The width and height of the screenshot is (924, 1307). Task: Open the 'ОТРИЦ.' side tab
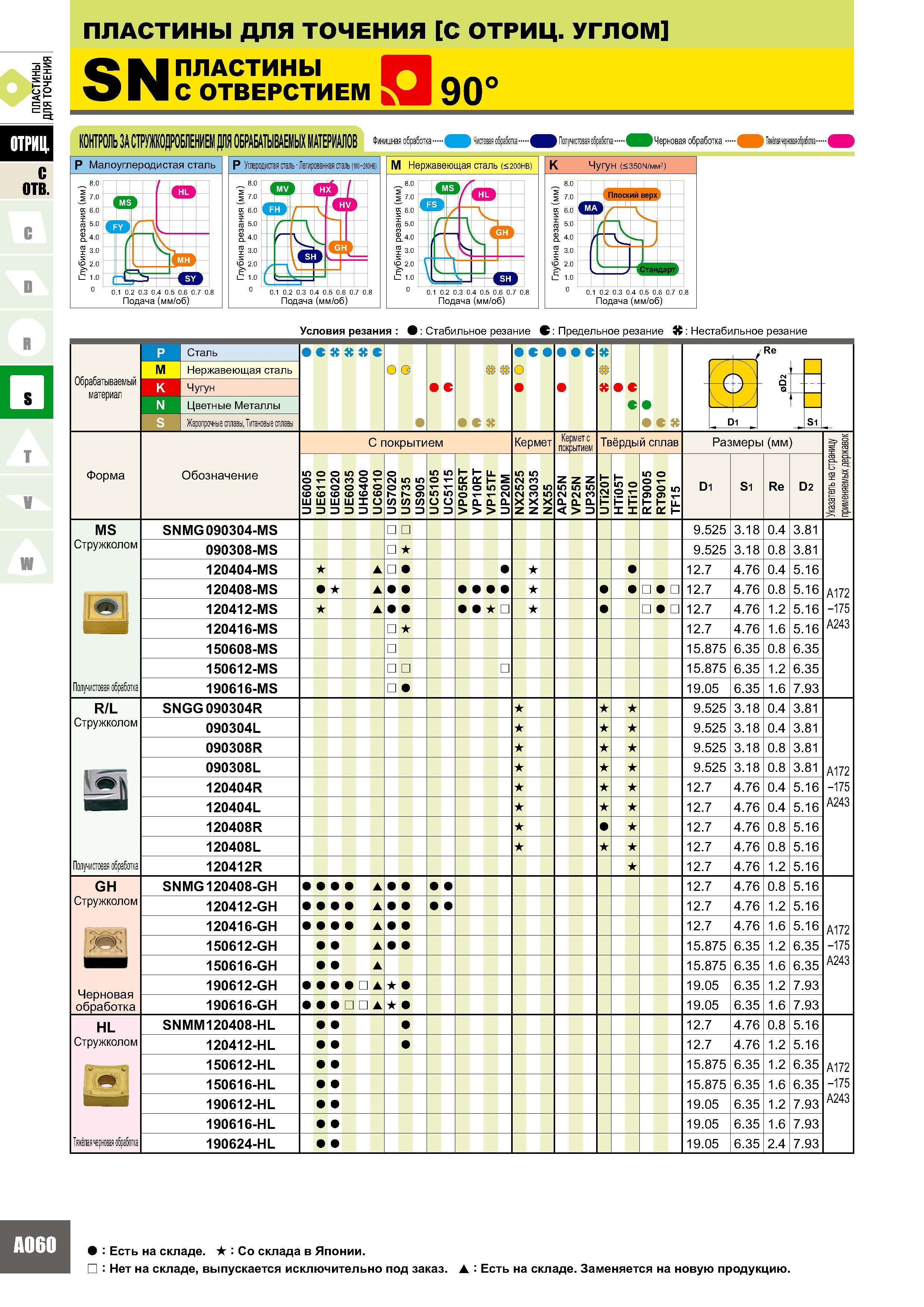point(27,143)
